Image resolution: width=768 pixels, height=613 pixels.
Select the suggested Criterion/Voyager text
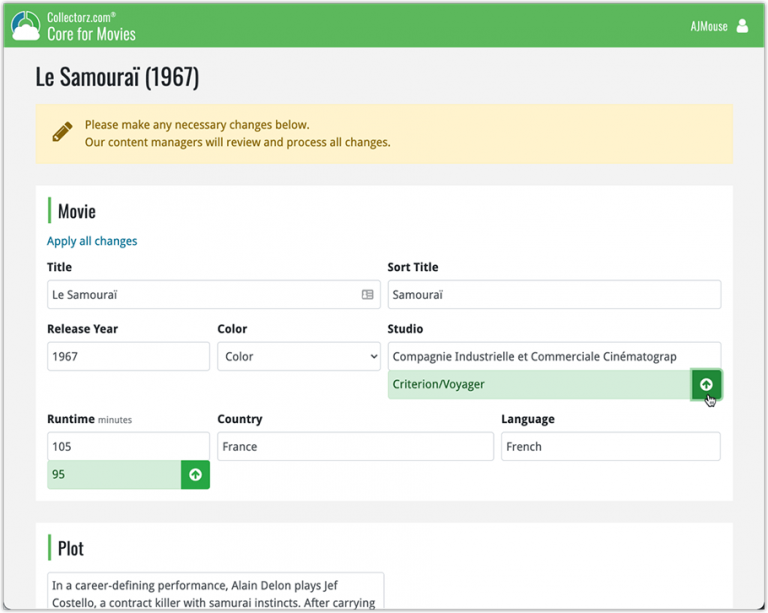point(438,384)
